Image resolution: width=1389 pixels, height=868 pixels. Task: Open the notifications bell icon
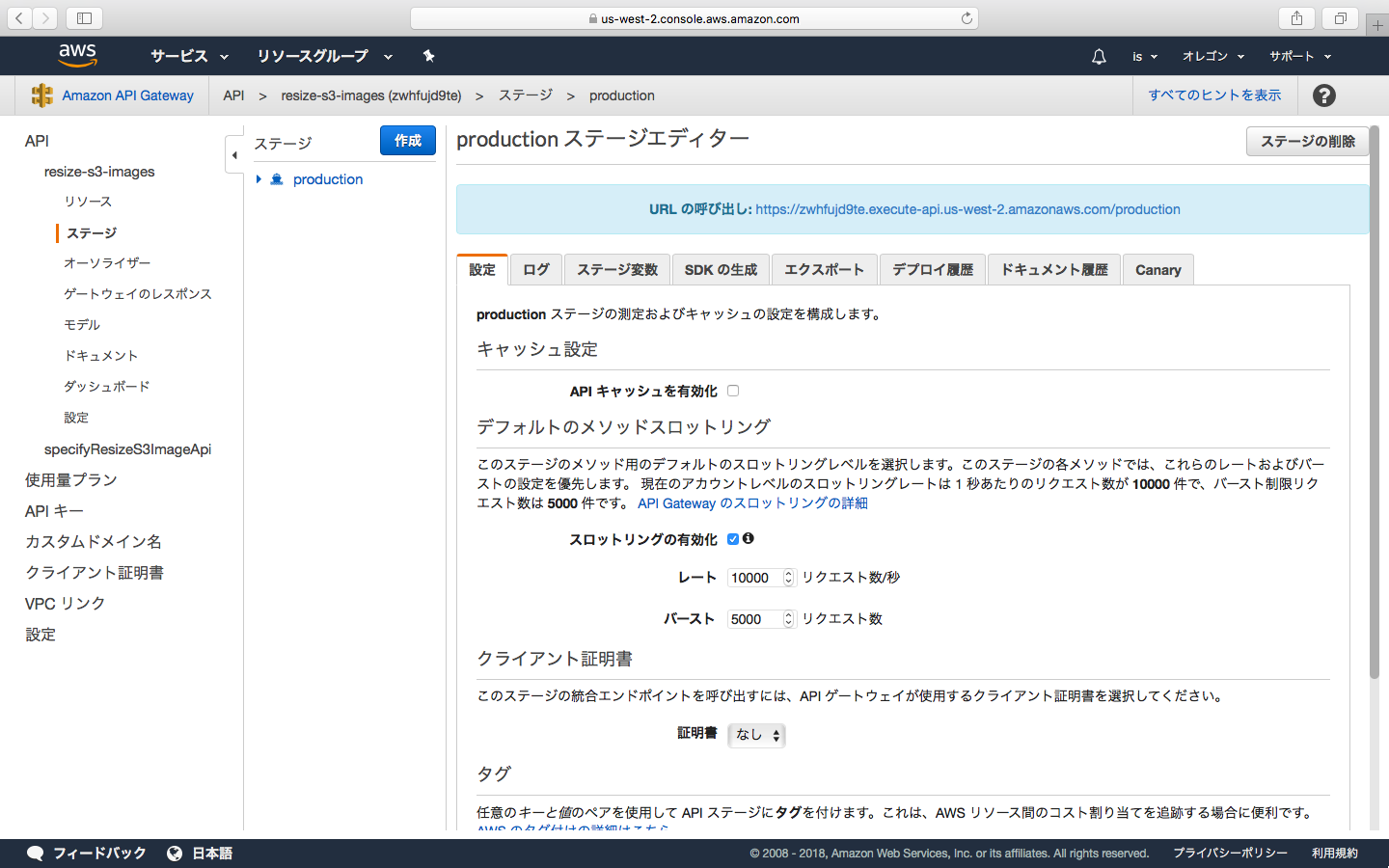point(1099,56)
